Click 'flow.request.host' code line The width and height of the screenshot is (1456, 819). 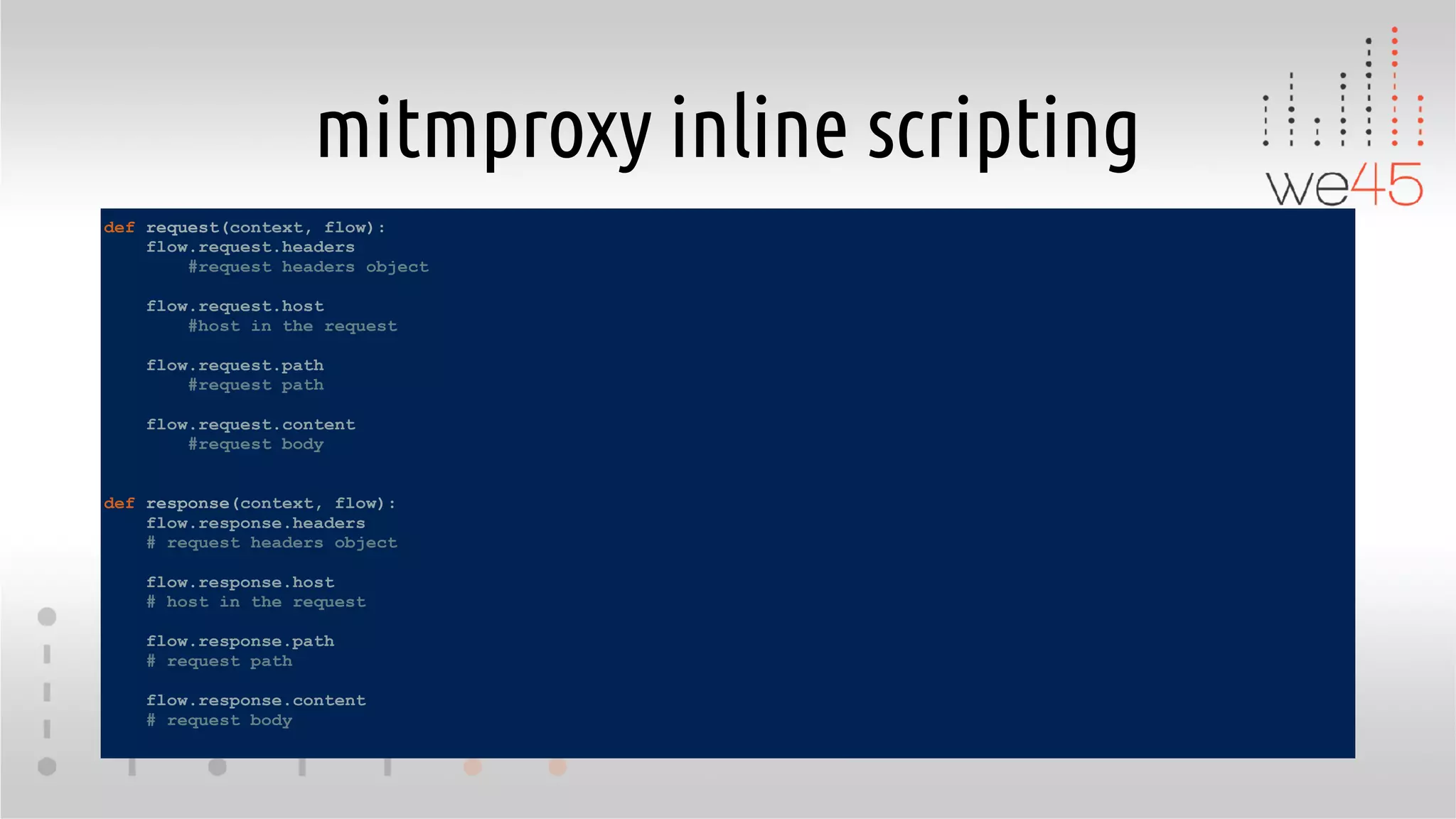pyautogui.click(x=235, y=306)
